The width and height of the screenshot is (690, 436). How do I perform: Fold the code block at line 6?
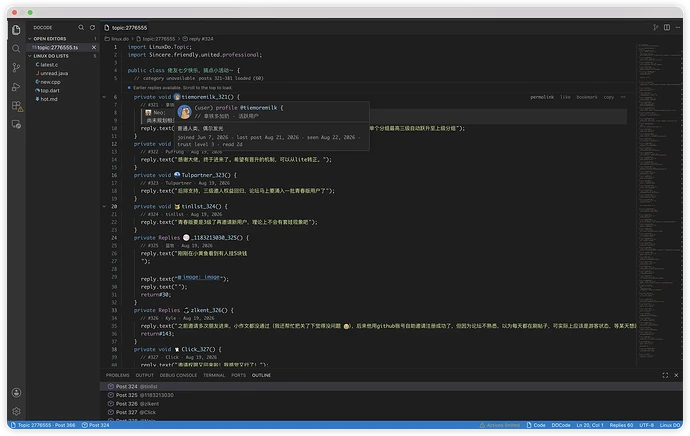click(x=104, y=97)
